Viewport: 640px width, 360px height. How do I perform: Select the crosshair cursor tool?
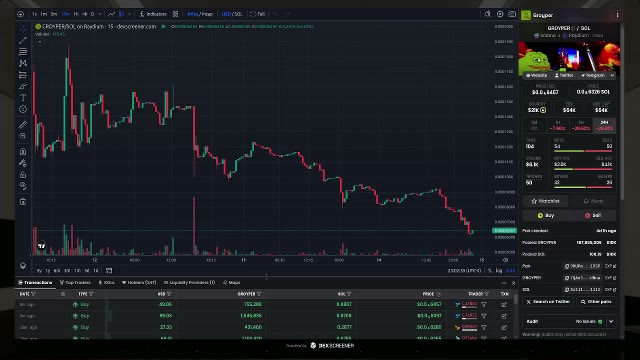tap(23, 29)
